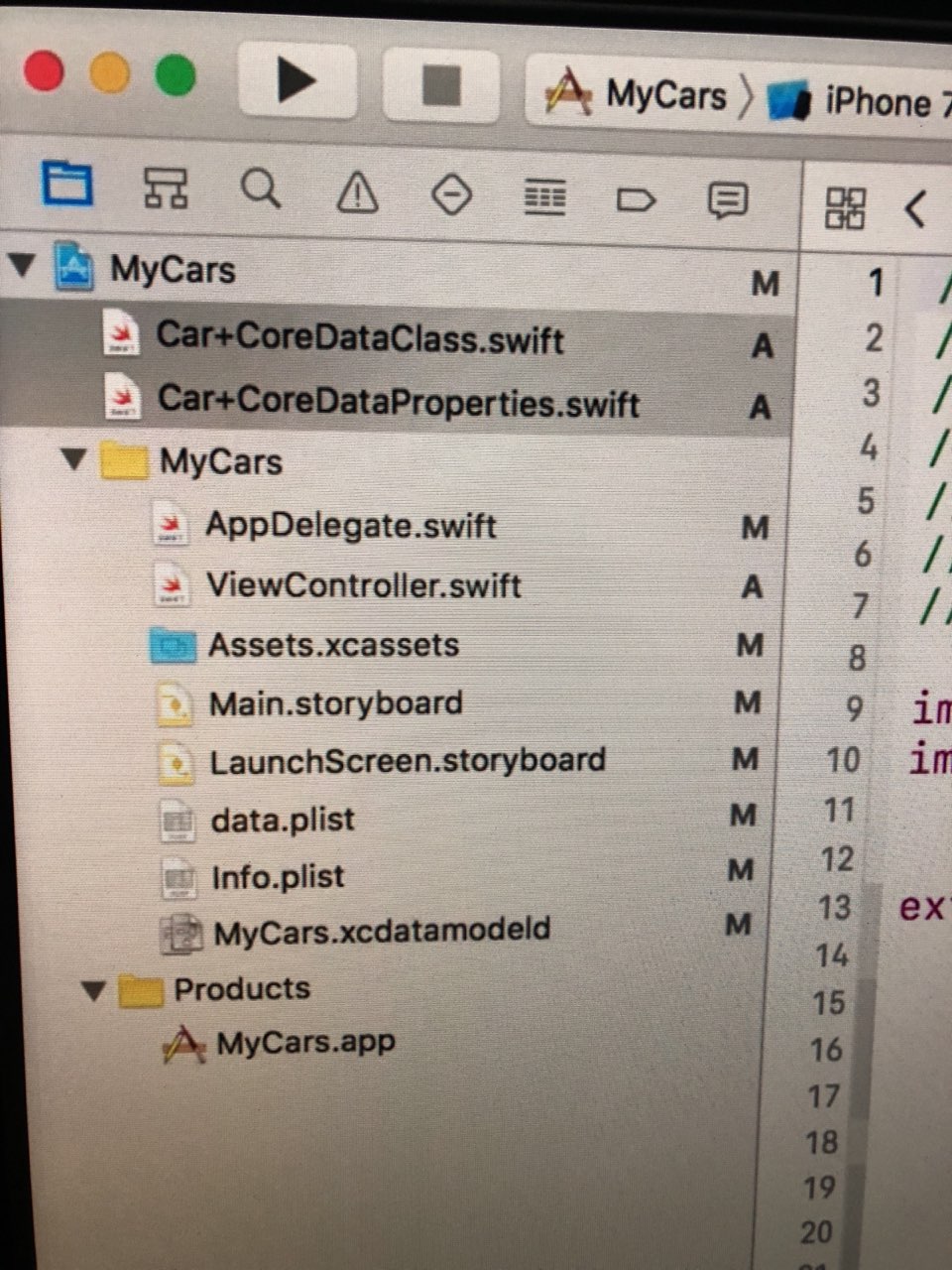Go back in editor history
Image resolution: width=952 pixels, height=1270 pixels.
(x=916, y=209)
